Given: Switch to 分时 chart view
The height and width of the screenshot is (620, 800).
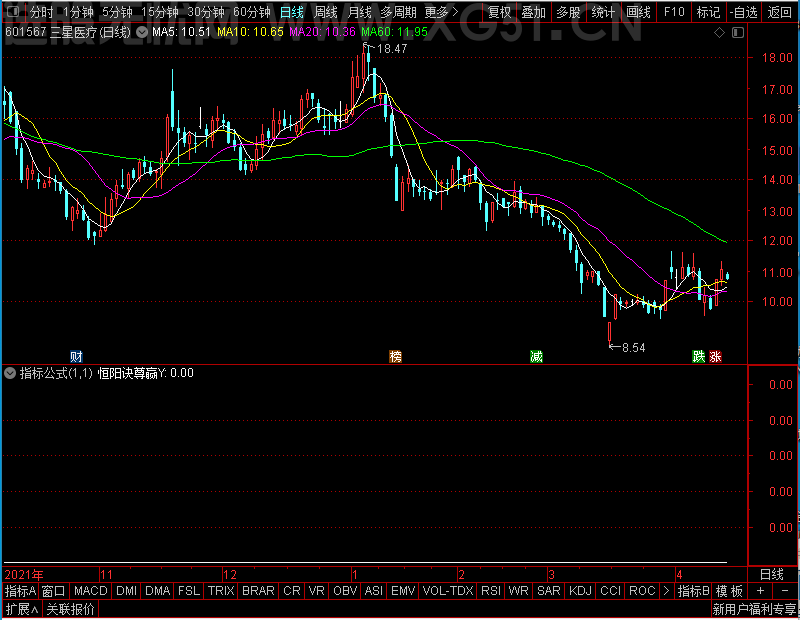Looking at the screenshot, I should (x=41, y=12).
